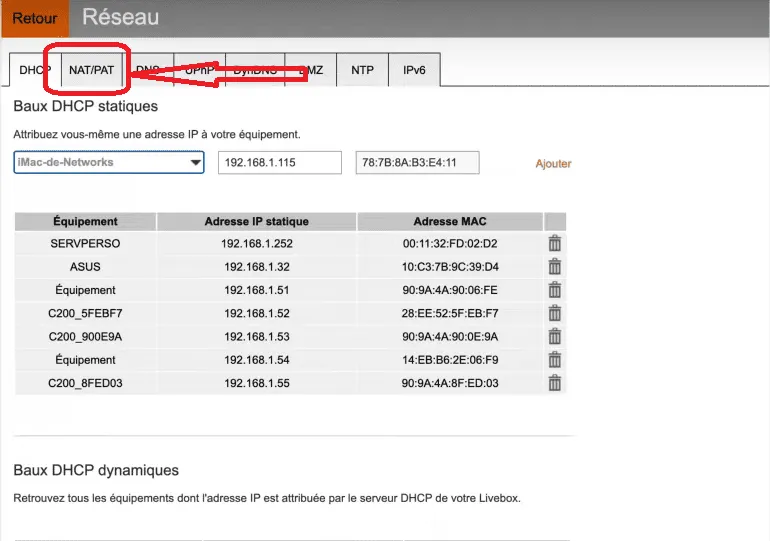Select the C200_5FEBF7 equipment cell
The image size is (770, 541).
85,313
